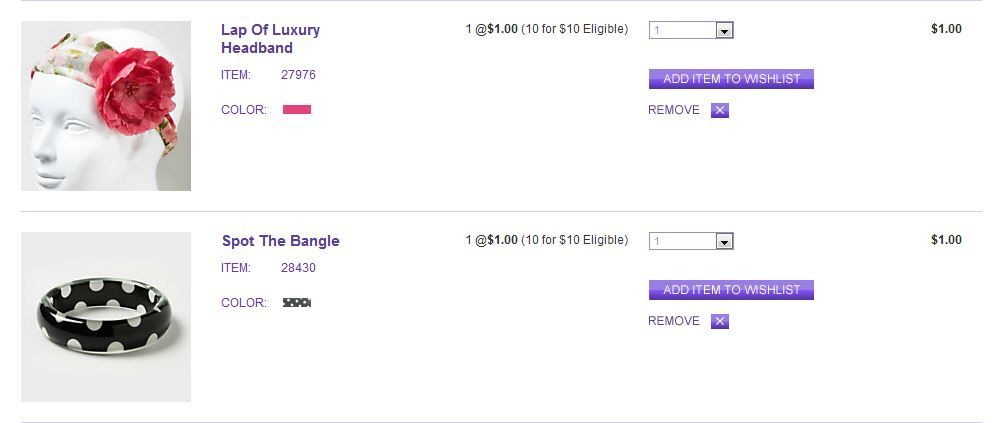The height and width of the screenshot is (423, 996).
Task: Select the pink color swatch for the headband
Action: tap(297, 110)
